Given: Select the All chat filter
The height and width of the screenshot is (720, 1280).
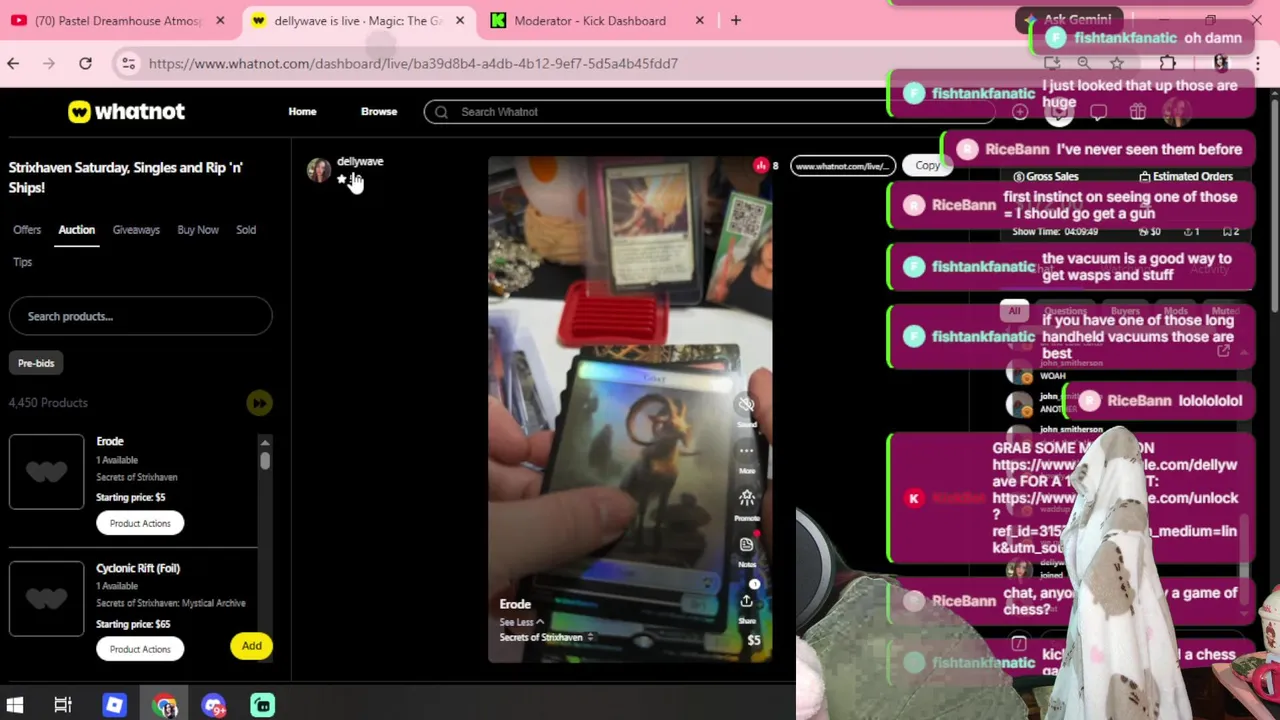Looking at the screenshot, I should (1014, 311).
